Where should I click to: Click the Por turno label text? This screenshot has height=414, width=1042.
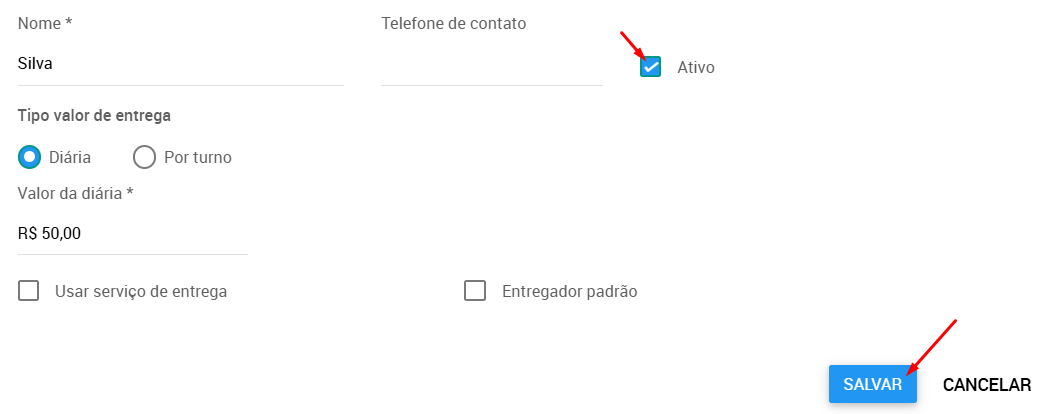(198, 157)
